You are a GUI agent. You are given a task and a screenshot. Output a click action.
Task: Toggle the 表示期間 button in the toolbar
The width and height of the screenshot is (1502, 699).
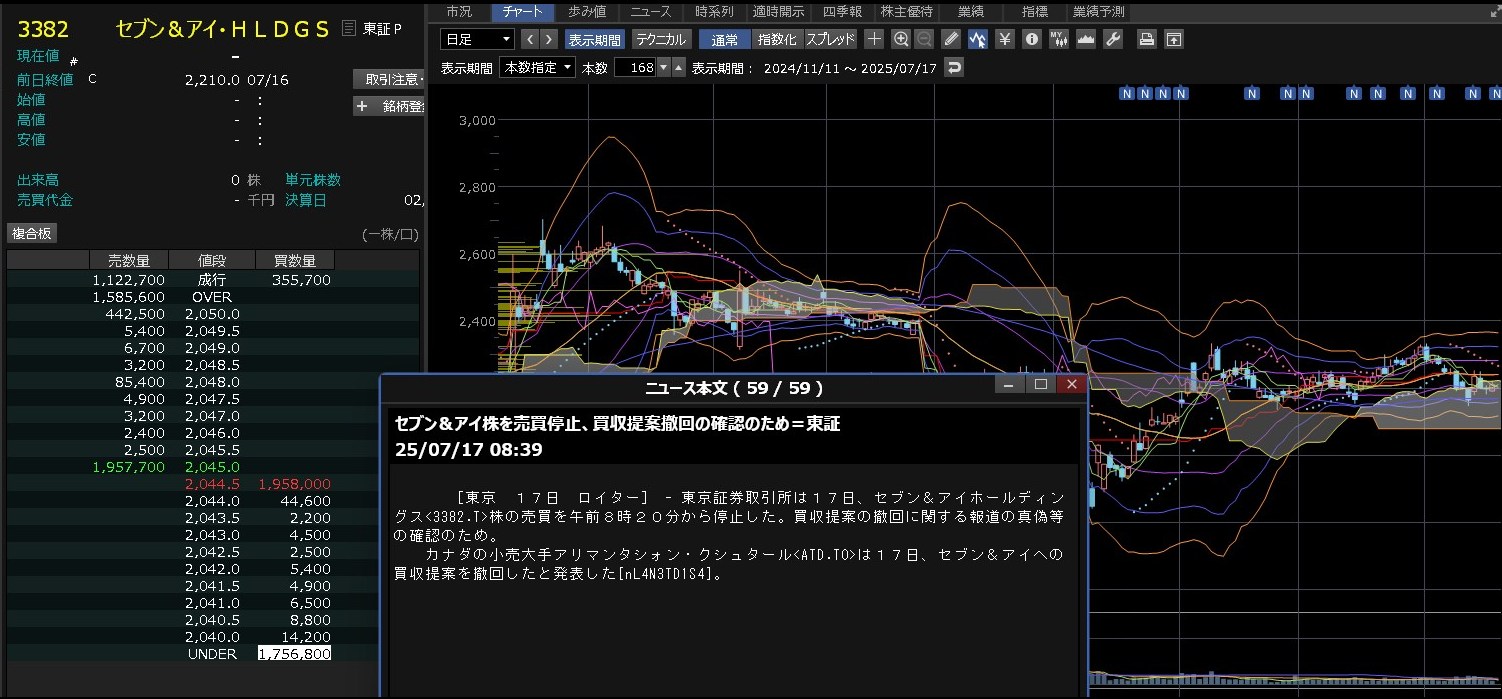coord(594,39)
